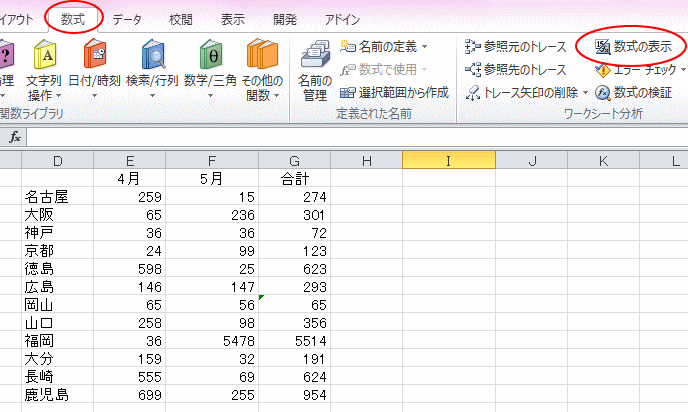Select the 徳島 cell
Image resolution: width=688 pixels, height=412 pixels.
pyautogui.click(x=57, y=269)
